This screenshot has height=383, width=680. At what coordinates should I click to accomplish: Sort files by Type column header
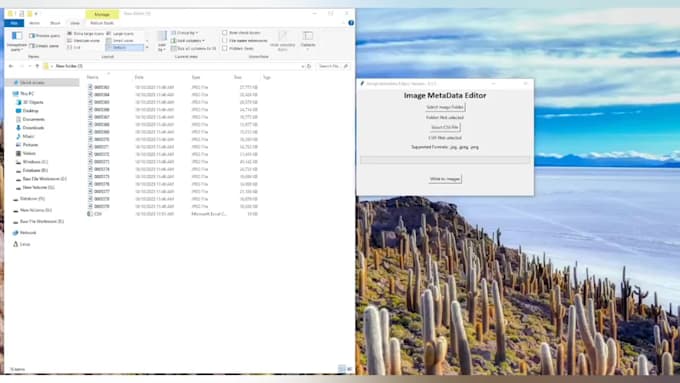(x=196, y=77)
